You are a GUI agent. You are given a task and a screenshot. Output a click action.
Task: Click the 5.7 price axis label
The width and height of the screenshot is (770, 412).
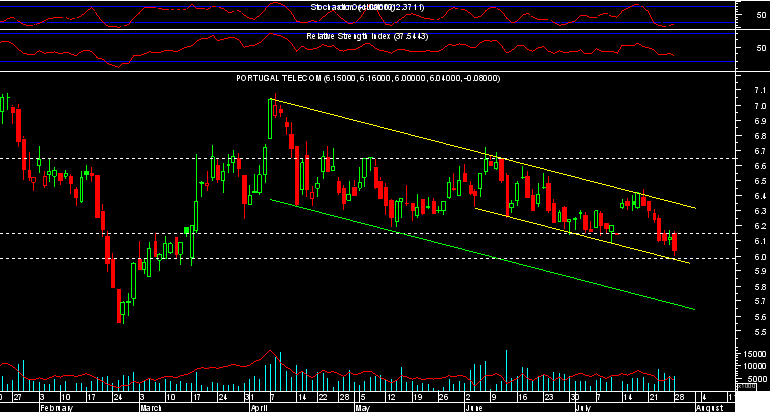click(759, 302)
